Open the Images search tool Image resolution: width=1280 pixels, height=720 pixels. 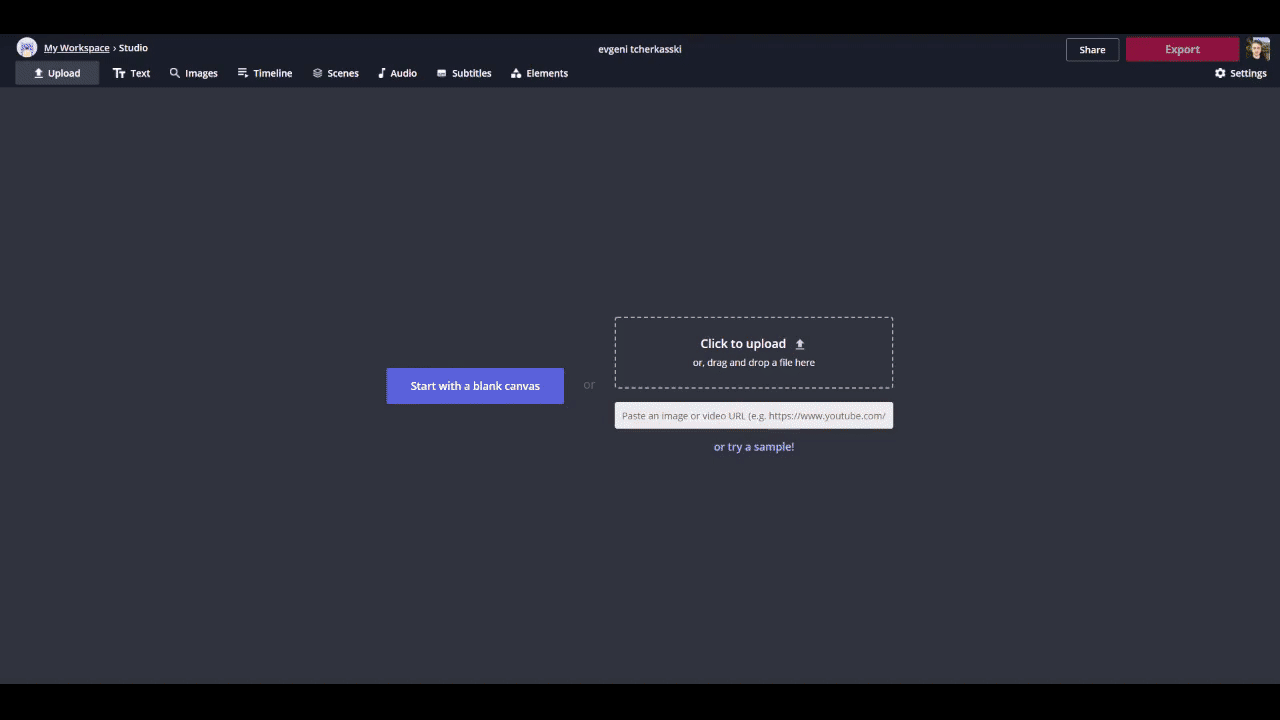(193, 73)
